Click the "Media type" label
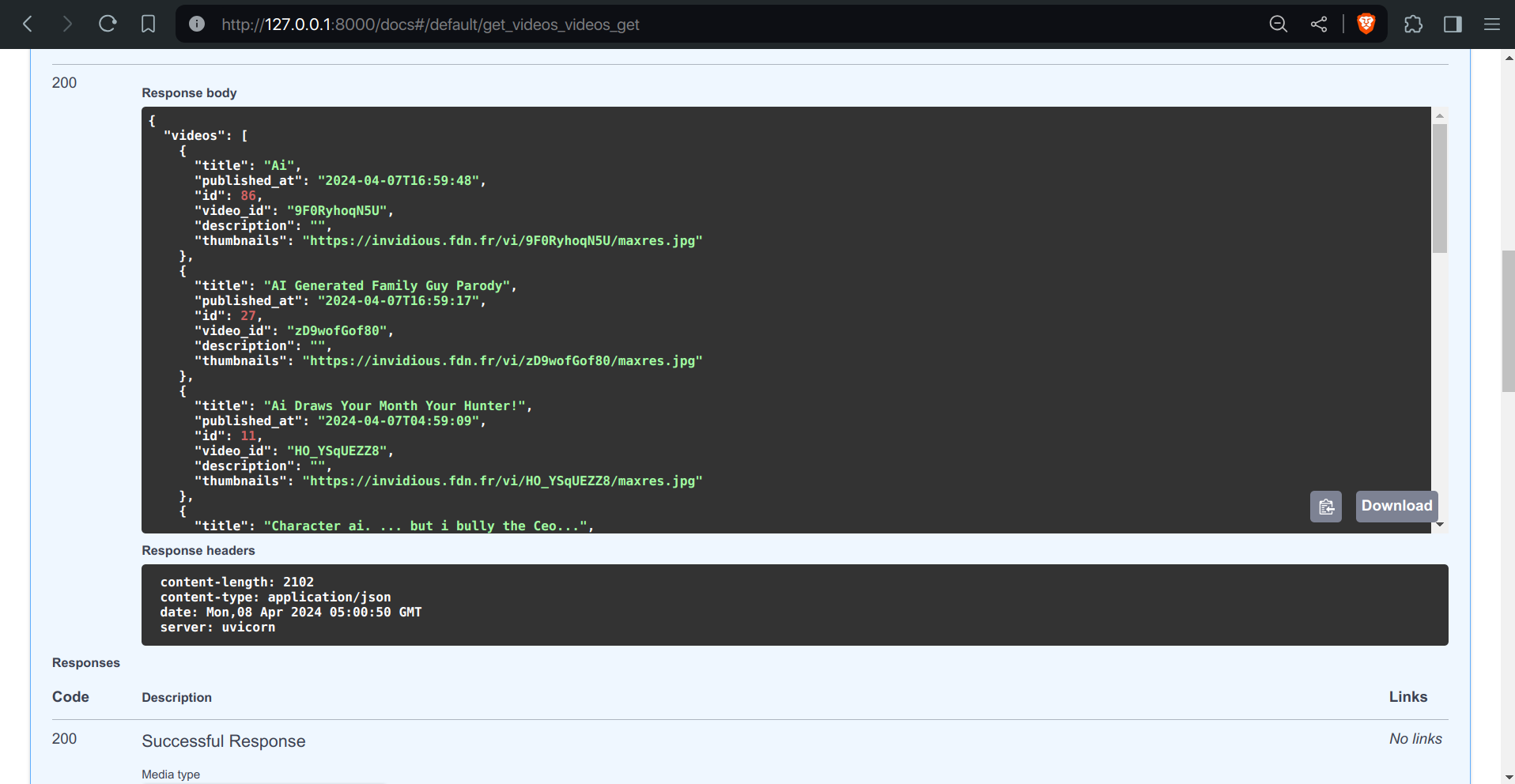Viewport: 1515px width, 784px height. (171, 775)
